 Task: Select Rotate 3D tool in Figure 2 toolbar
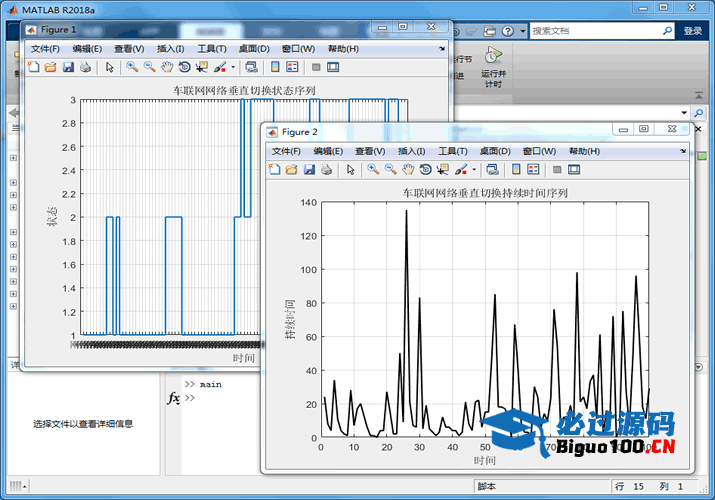point(425,170)
